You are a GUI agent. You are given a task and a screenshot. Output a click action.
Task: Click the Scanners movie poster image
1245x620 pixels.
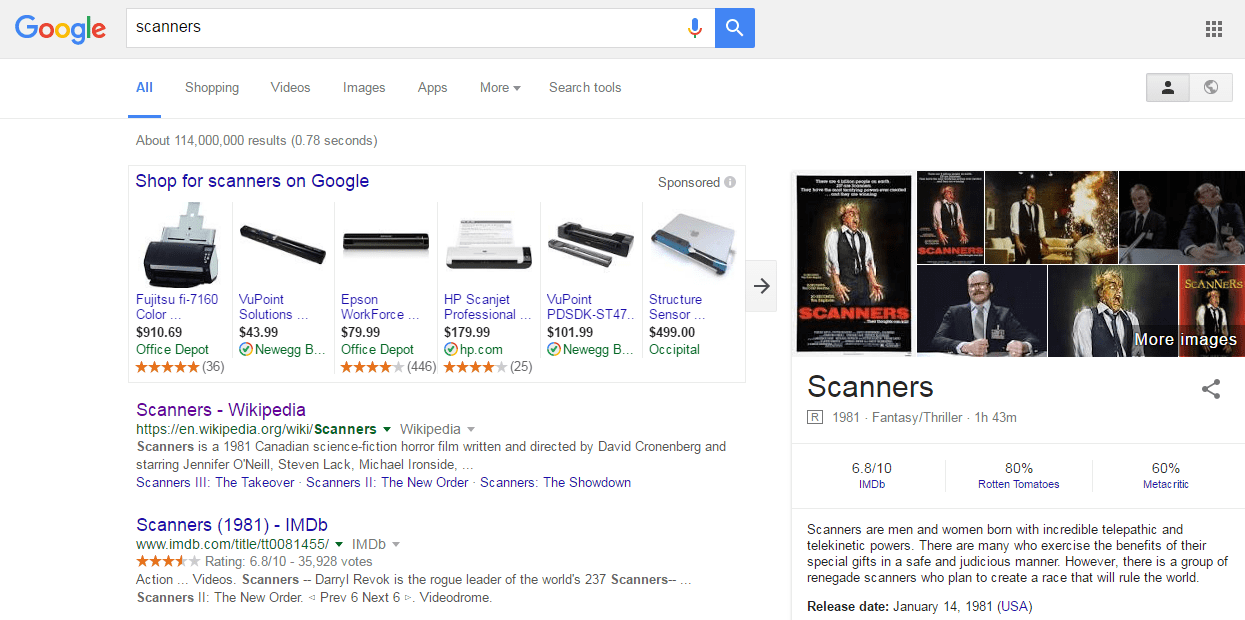point(853,264)
